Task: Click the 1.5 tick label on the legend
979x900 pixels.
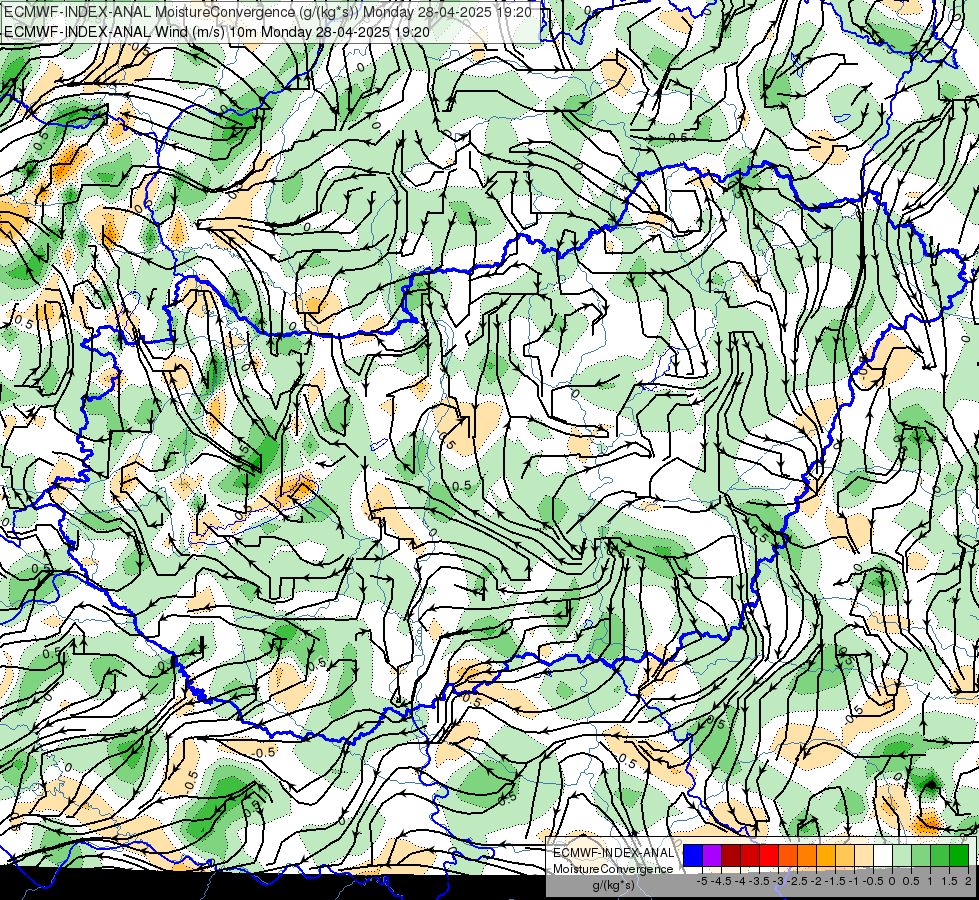Action: [949, 881]
